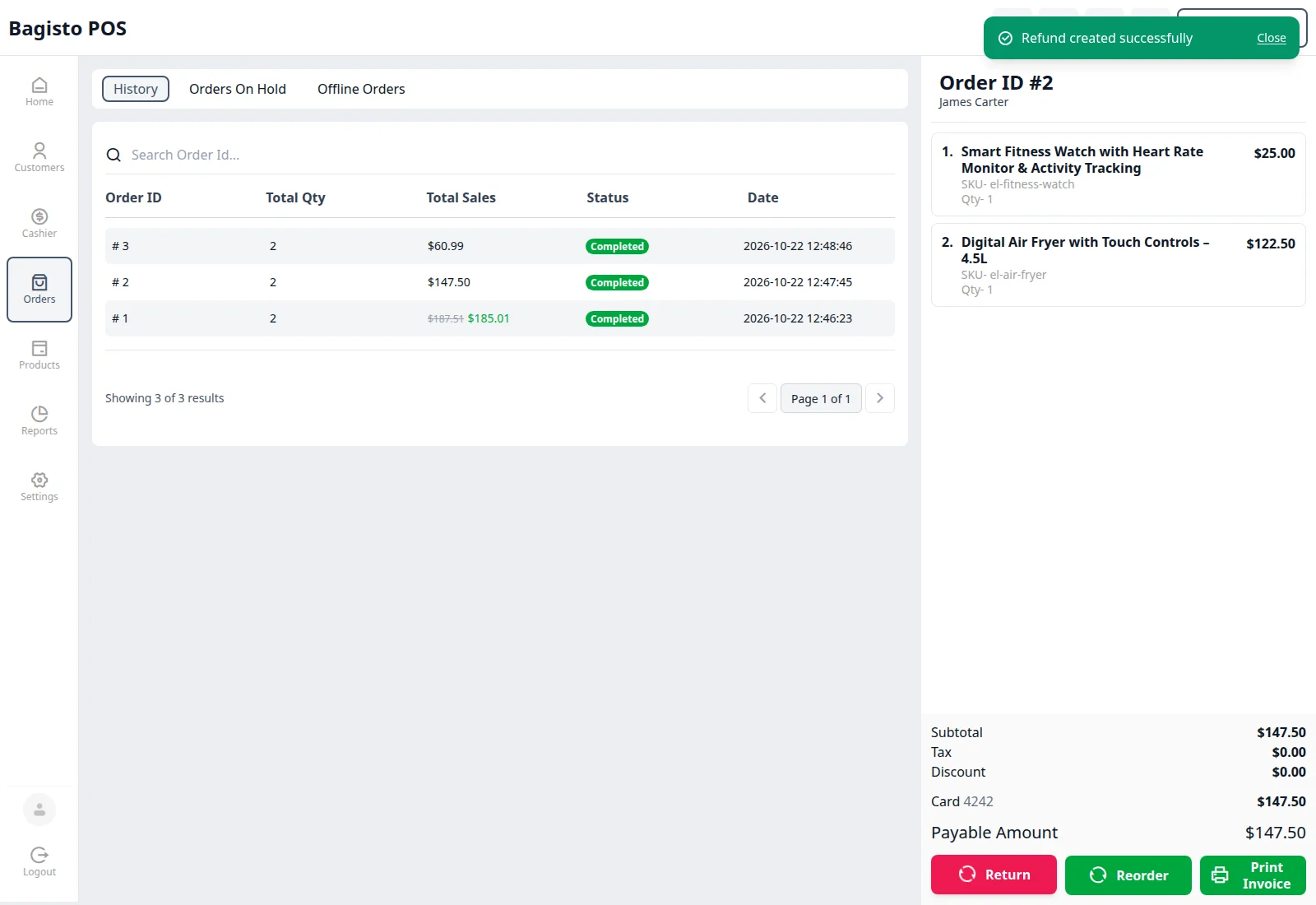Screen dimensions: 1316x905
Task: Open the Cashier section
Action: click(x=39, y=224)
